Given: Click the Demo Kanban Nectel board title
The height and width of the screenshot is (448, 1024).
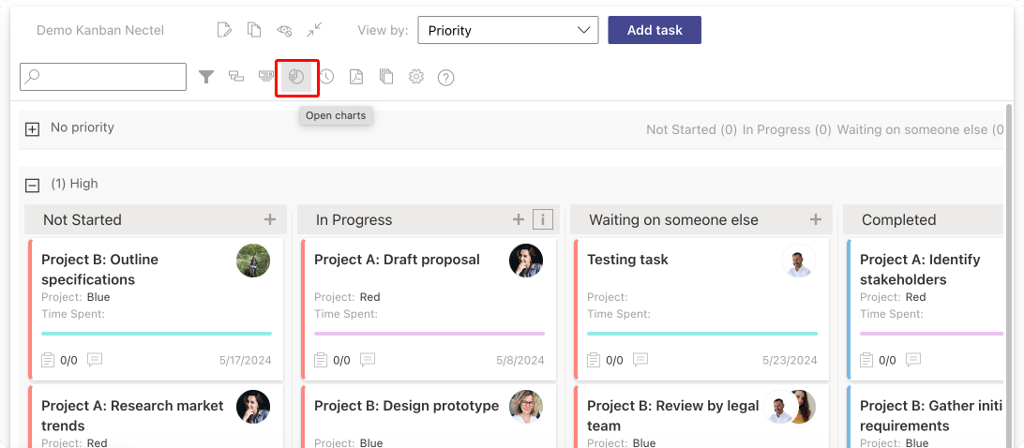Looking at the screenshot, I should pyautogui.click(x=100, y=30).
